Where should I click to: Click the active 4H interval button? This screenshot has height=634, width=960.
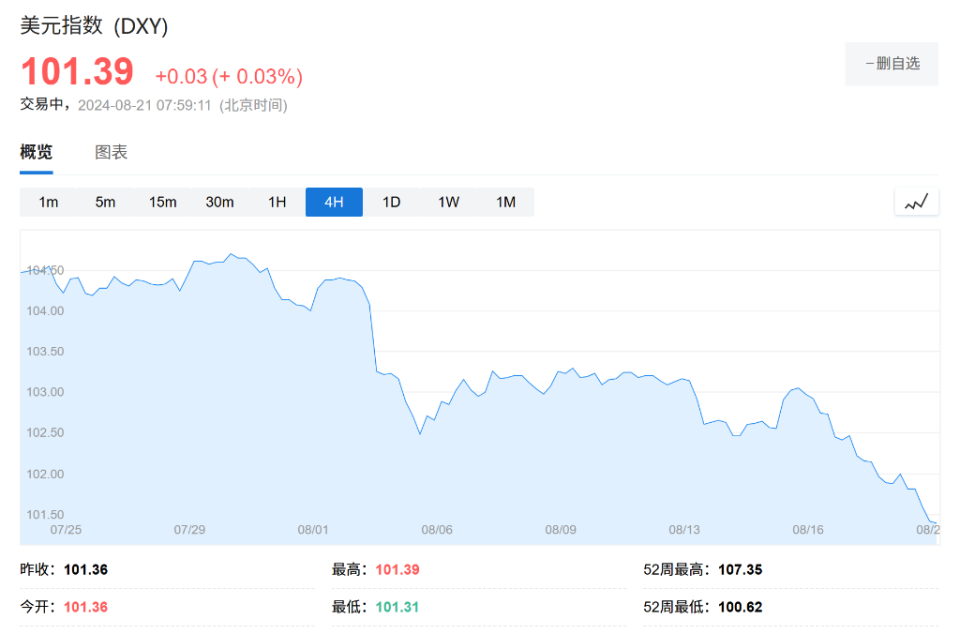click(334, 202)
